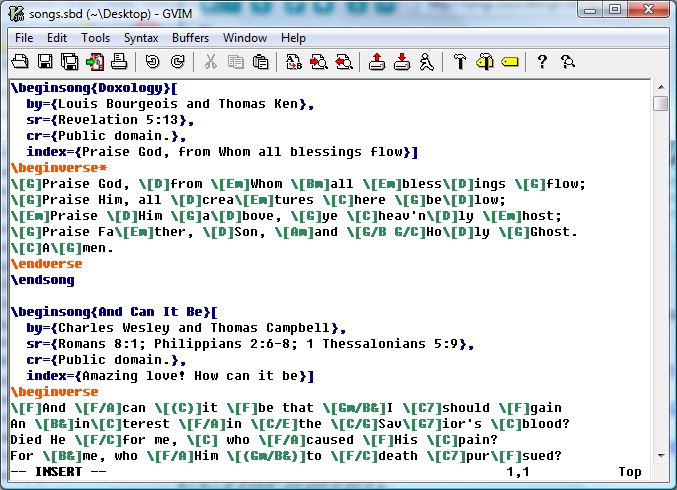This screenshot has width=677, height=490.
Task: Print the buffer with the printer icon
Action: [x=119, y=62]
